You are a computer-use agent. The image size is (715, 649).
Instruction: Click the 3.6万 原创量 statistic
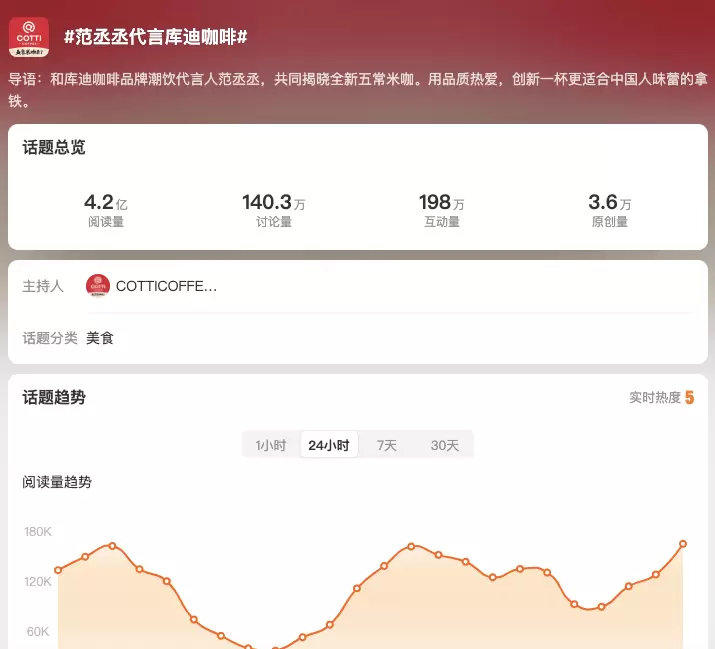point(609,210)
